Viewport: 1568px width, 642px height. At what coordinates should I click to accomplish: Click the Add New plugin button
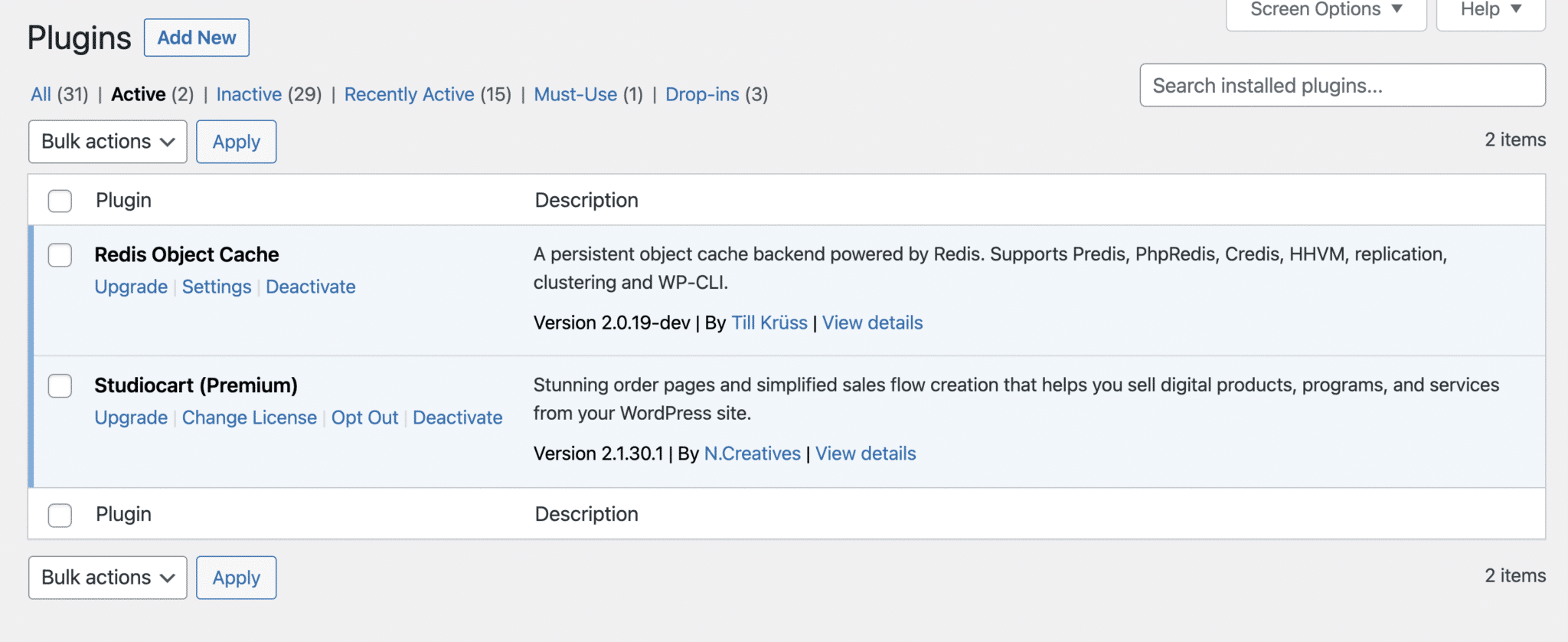coord(197,38)
